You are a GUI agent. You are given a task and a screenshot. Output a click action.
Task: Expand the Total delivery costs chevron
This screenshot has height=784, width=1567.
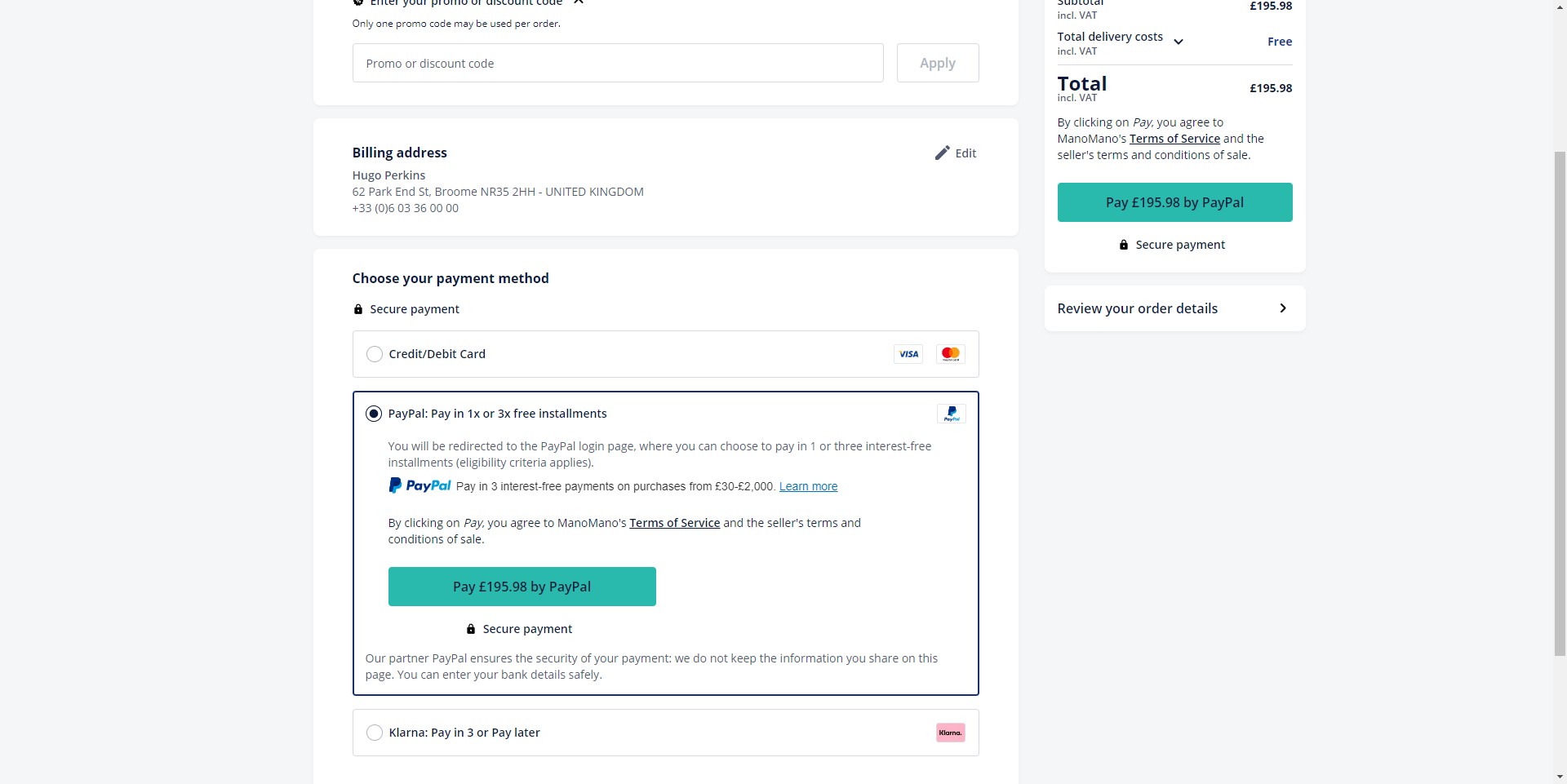pos(1179,42)
